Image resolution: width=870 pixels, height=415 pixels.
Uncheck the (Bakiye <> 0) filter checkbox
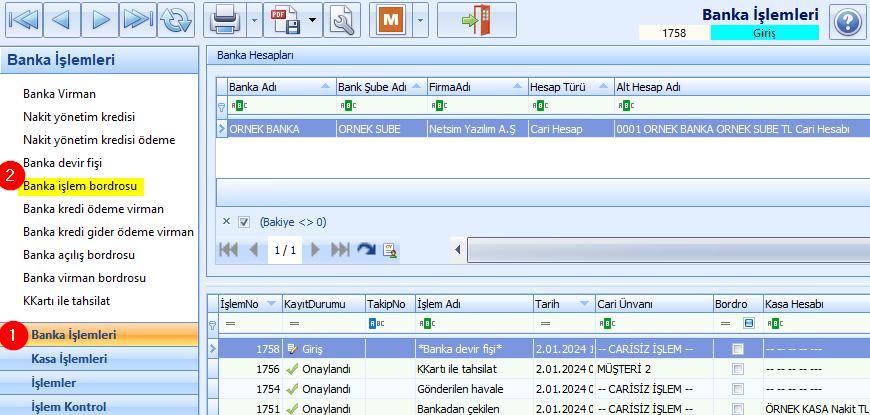pos(243,222)
